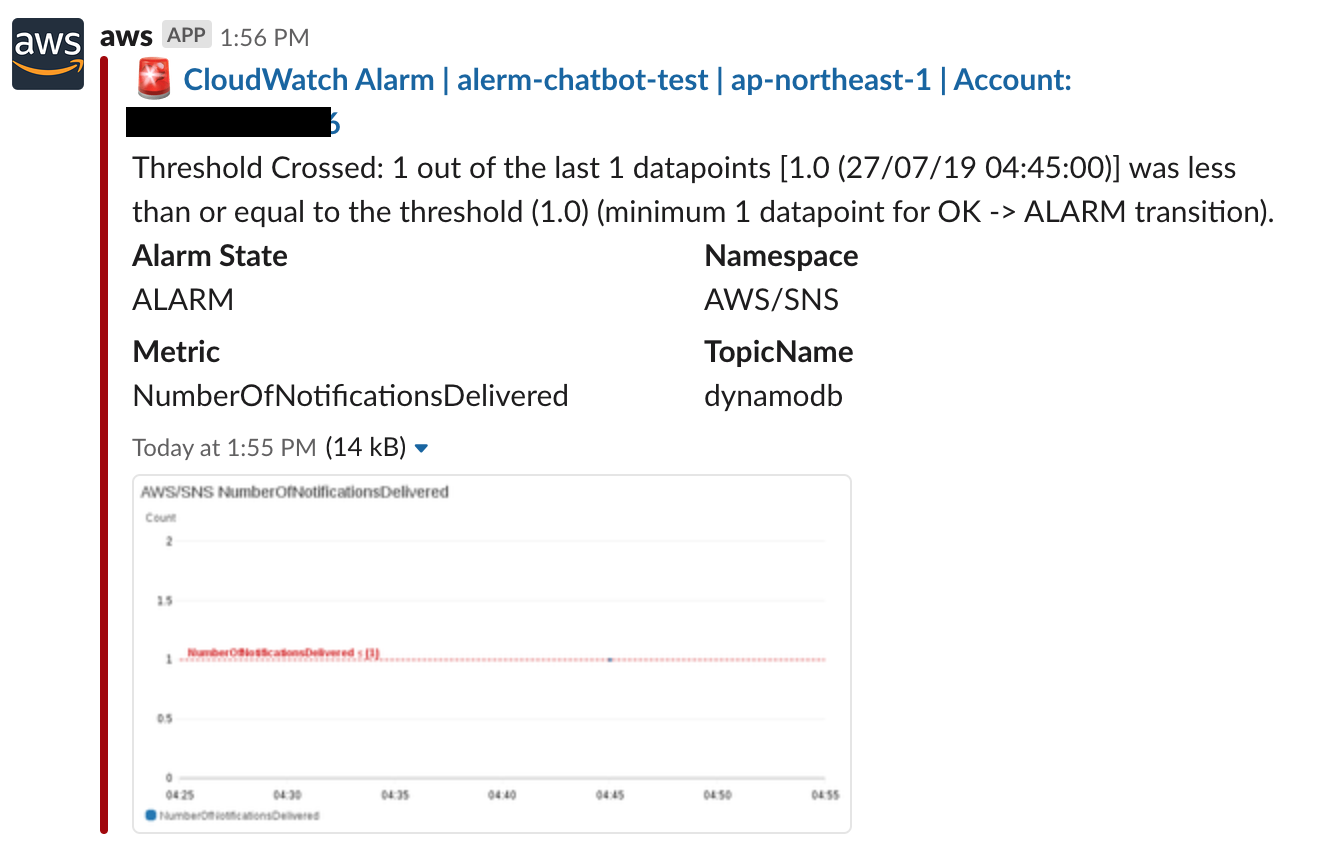Click the tiny blue data point at 04:45
Image resolution: width=1328 pixels, height=852 pixels.
click(x=610, y=658)
